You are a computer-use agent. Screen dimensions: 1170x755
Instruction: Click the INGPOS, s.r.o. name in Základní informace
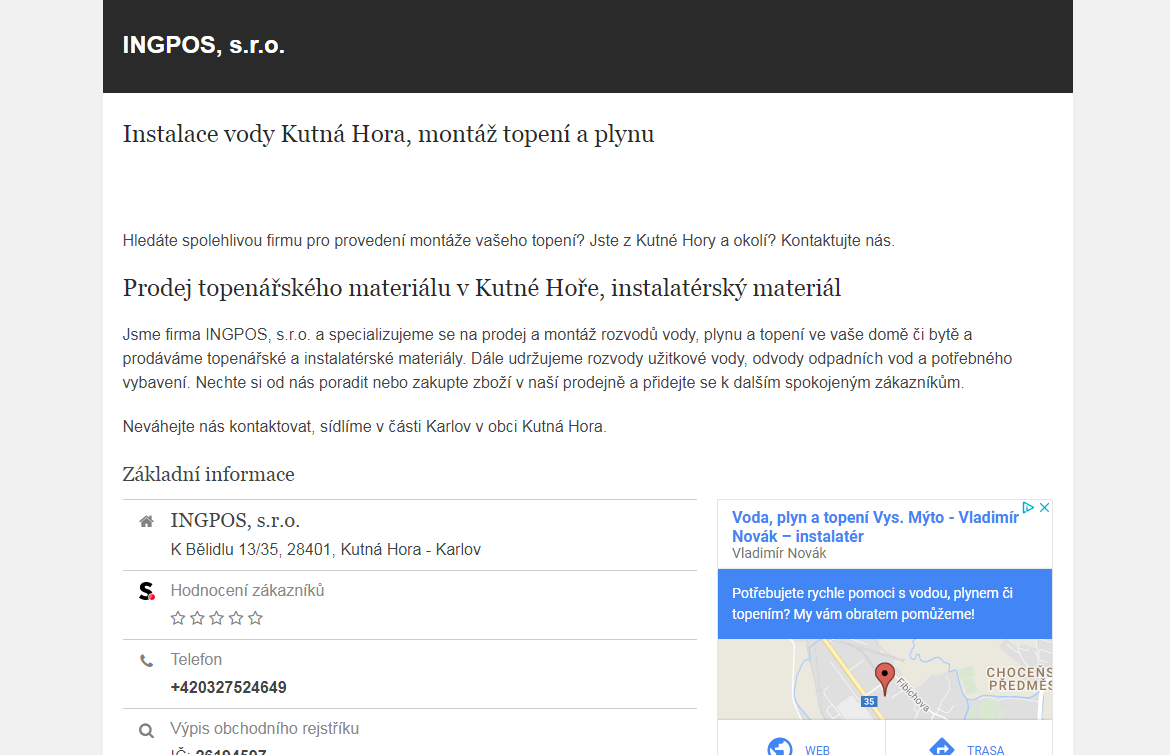235,520
